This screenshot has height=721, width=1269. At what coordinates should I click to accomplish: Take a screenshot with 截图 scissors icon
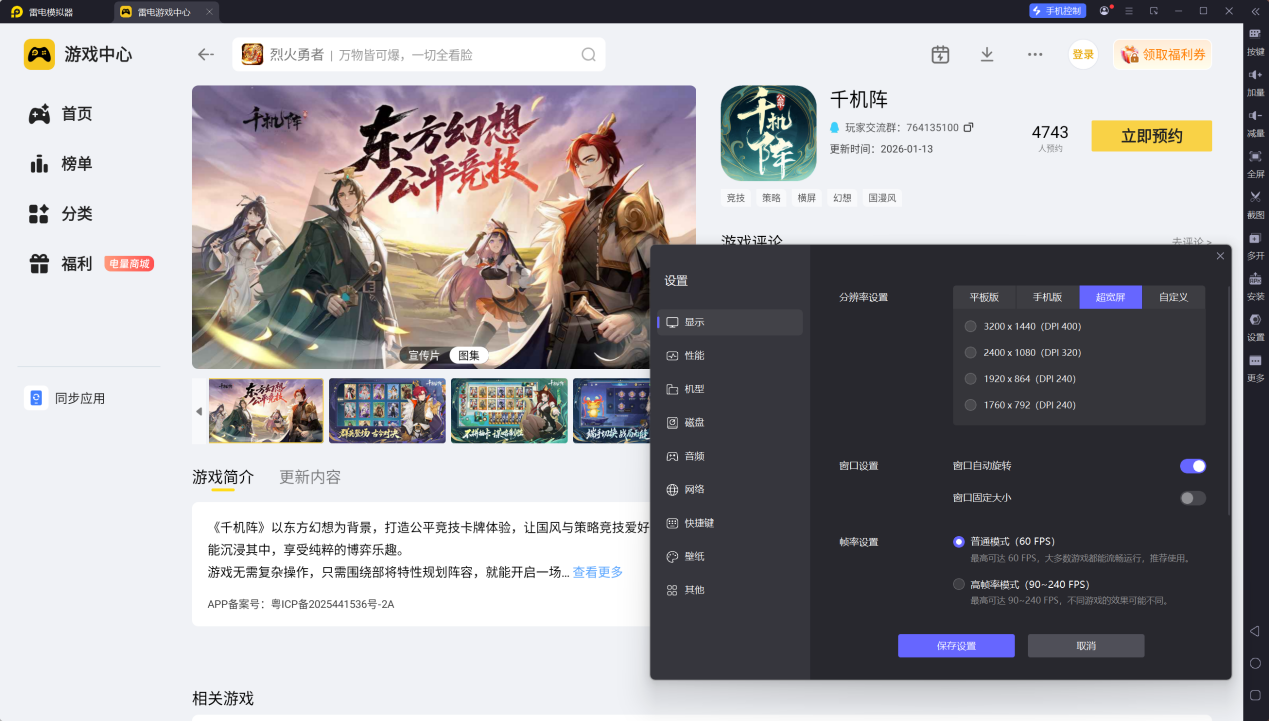(1255, 197)
